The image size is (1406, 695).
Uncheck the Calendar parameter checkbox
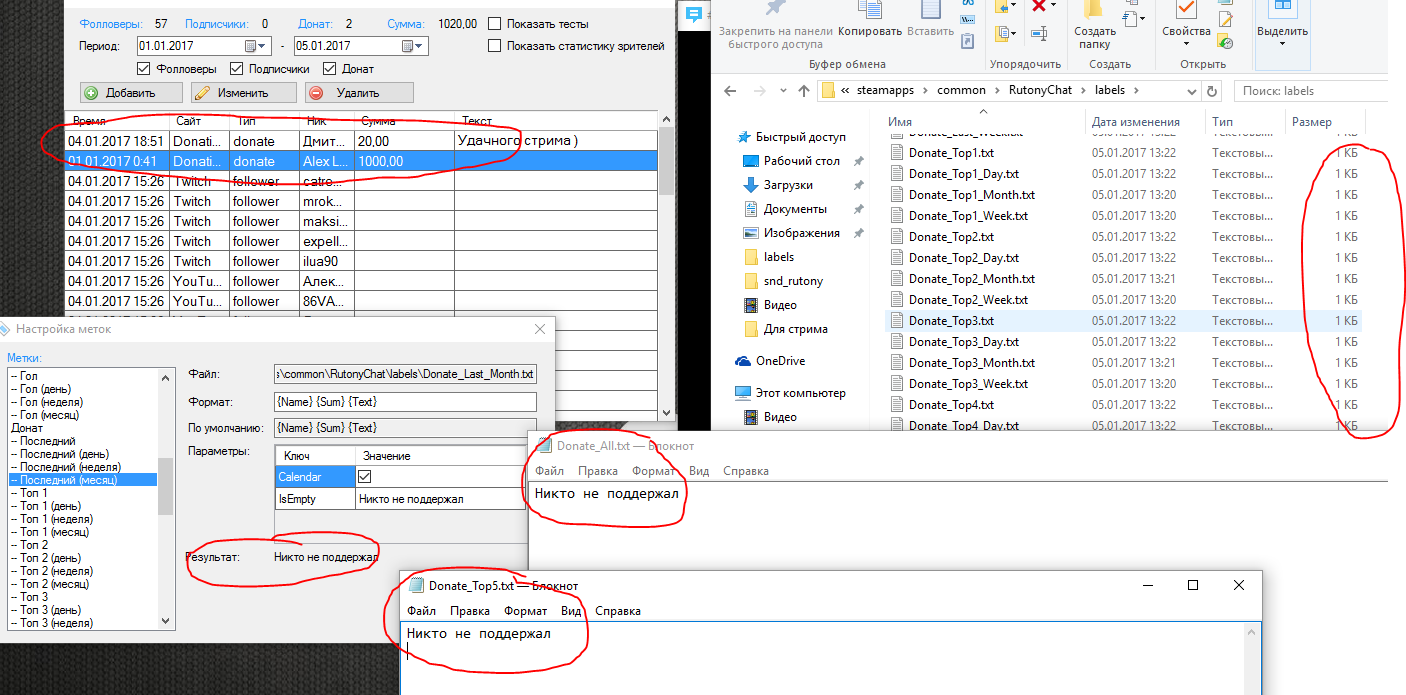click(x=365, y=477)
